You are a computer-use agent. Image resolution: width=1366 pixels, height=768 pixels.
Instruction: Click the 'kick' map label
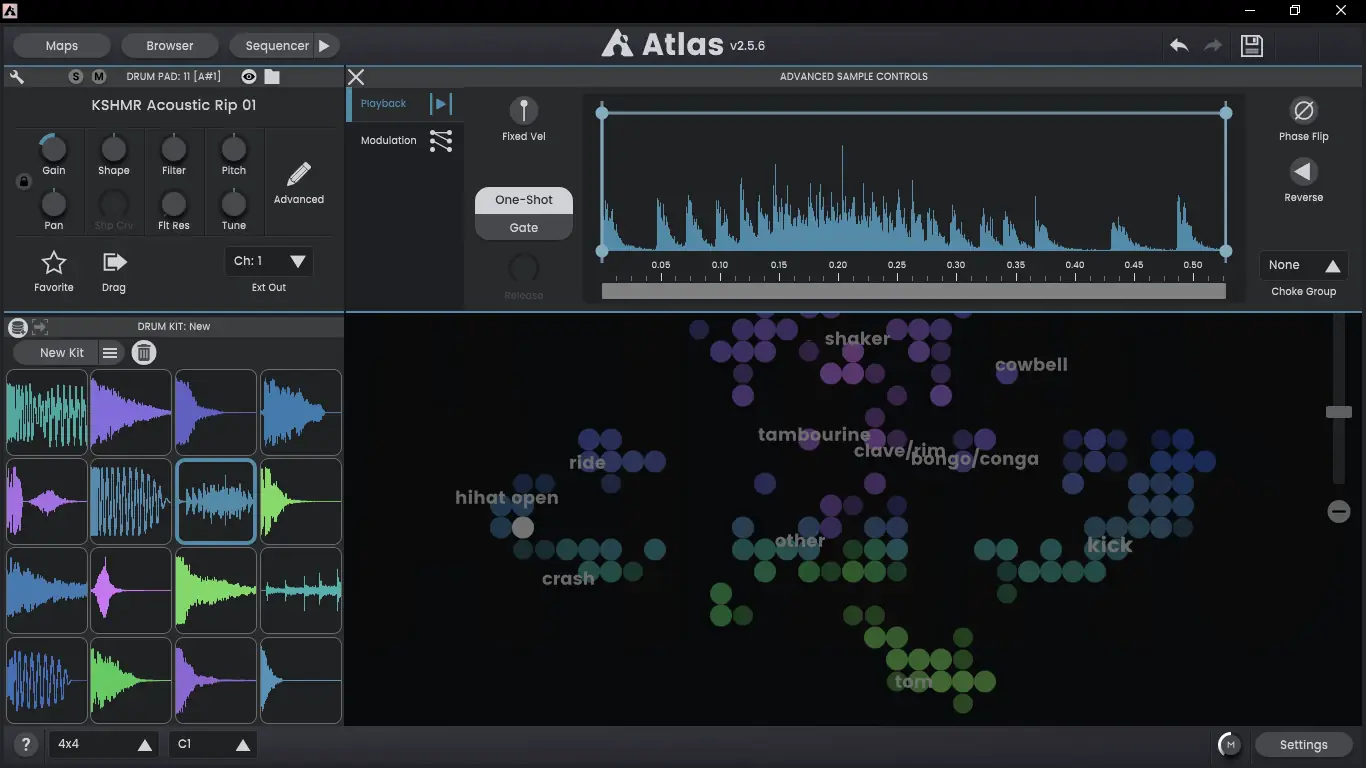[x=1109, y=545]
